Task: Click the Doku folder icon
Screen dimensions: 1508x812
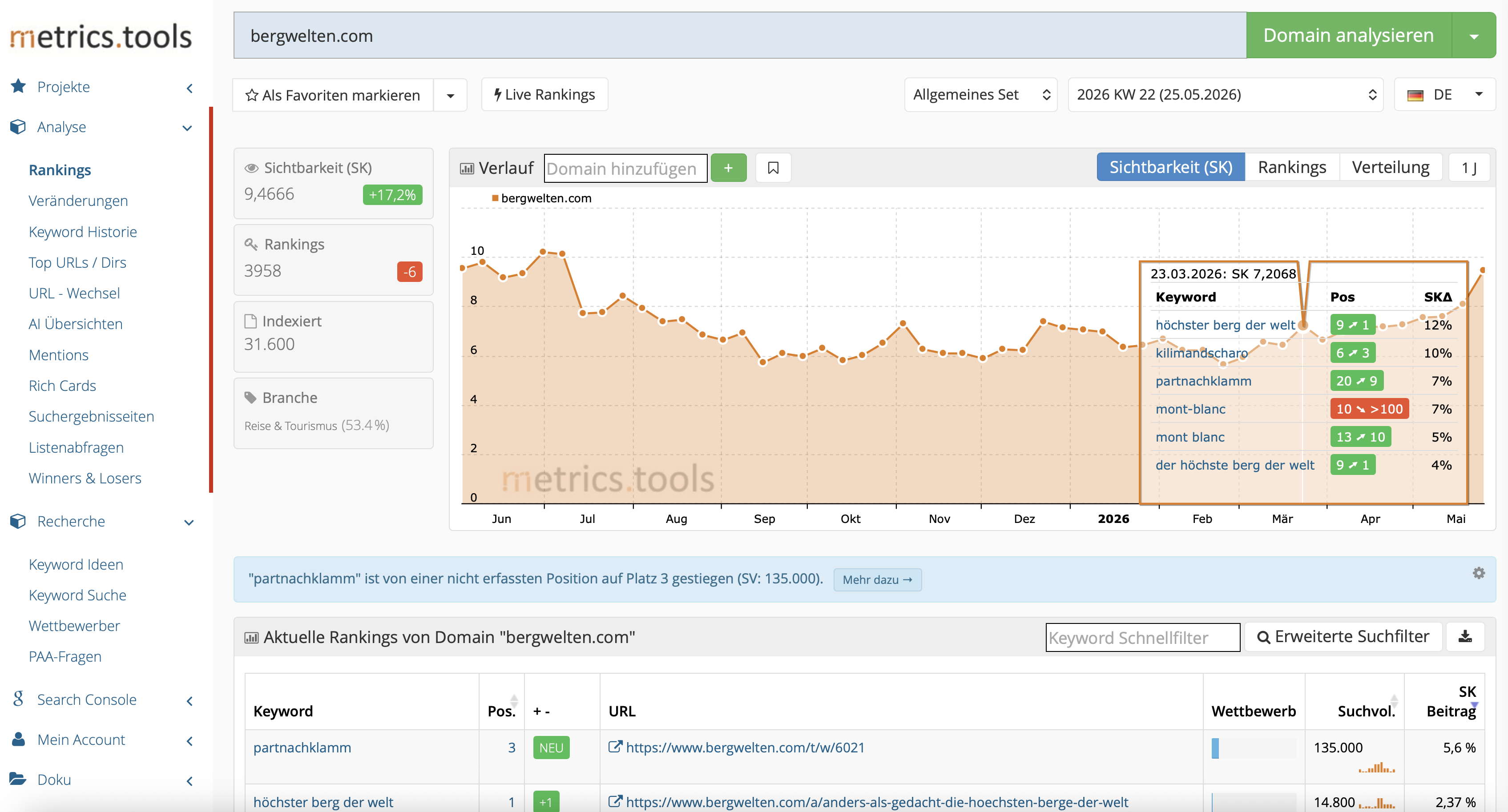Action: click(18, 779)
